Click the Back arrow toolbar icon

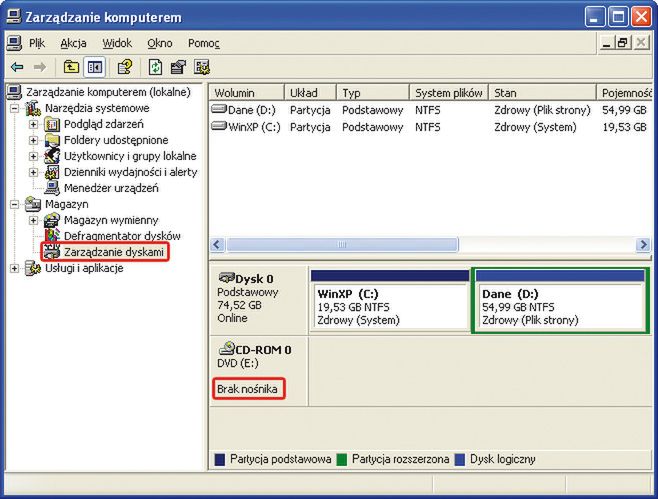[x=17, y=67]
